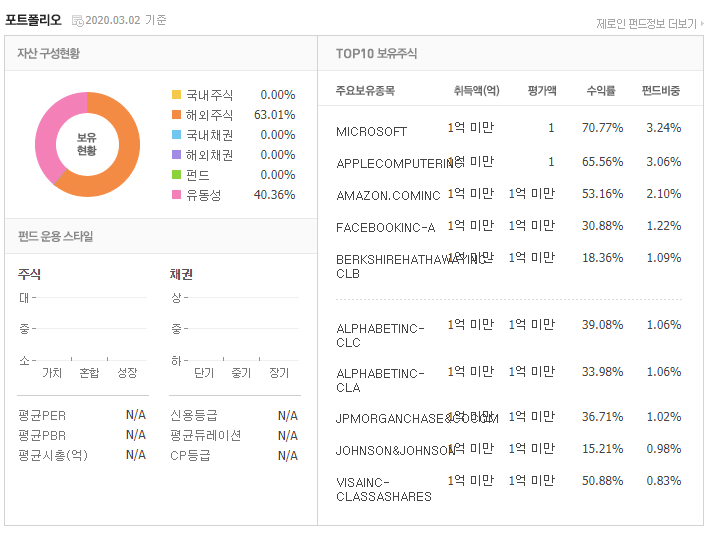Click the 장기 axis label
Screen dimensions: 722x539
point(279,372)
